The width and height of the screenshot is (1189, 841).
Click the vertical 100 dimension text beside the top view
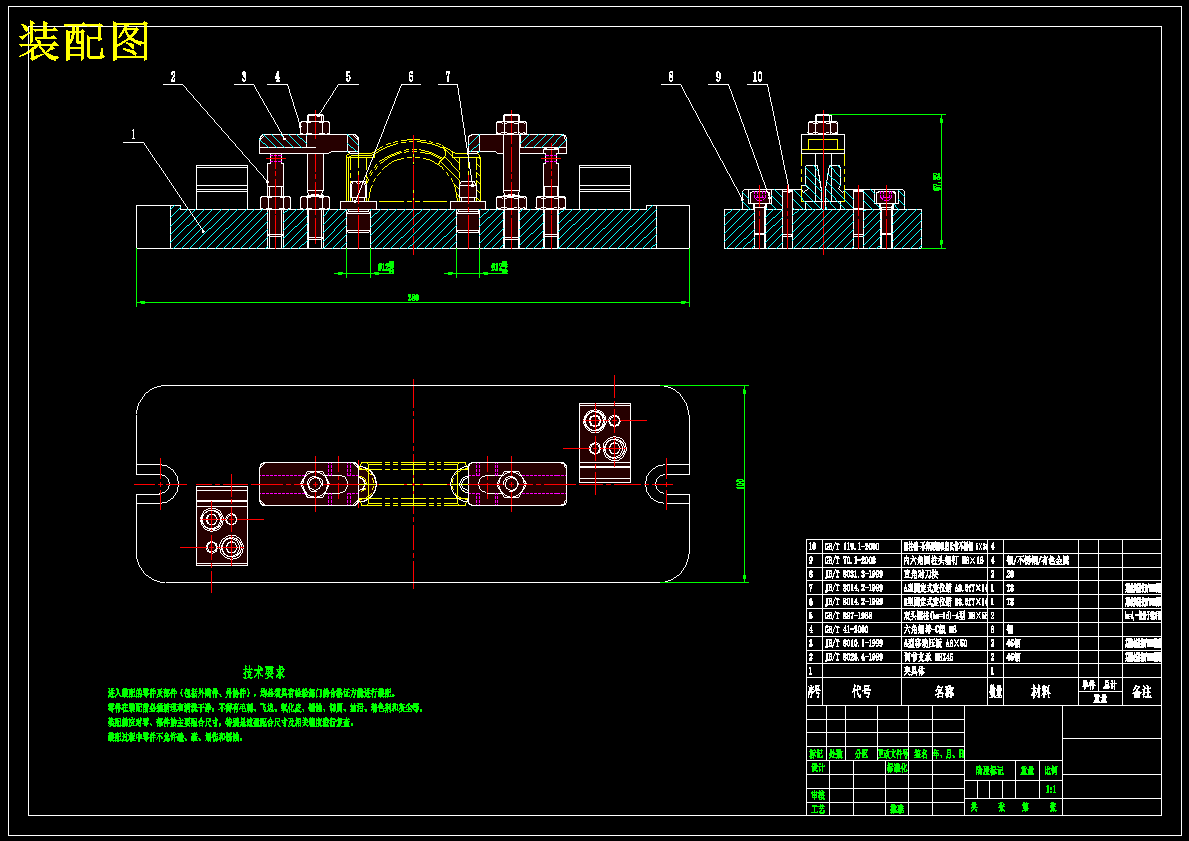(x=741, y=483)
